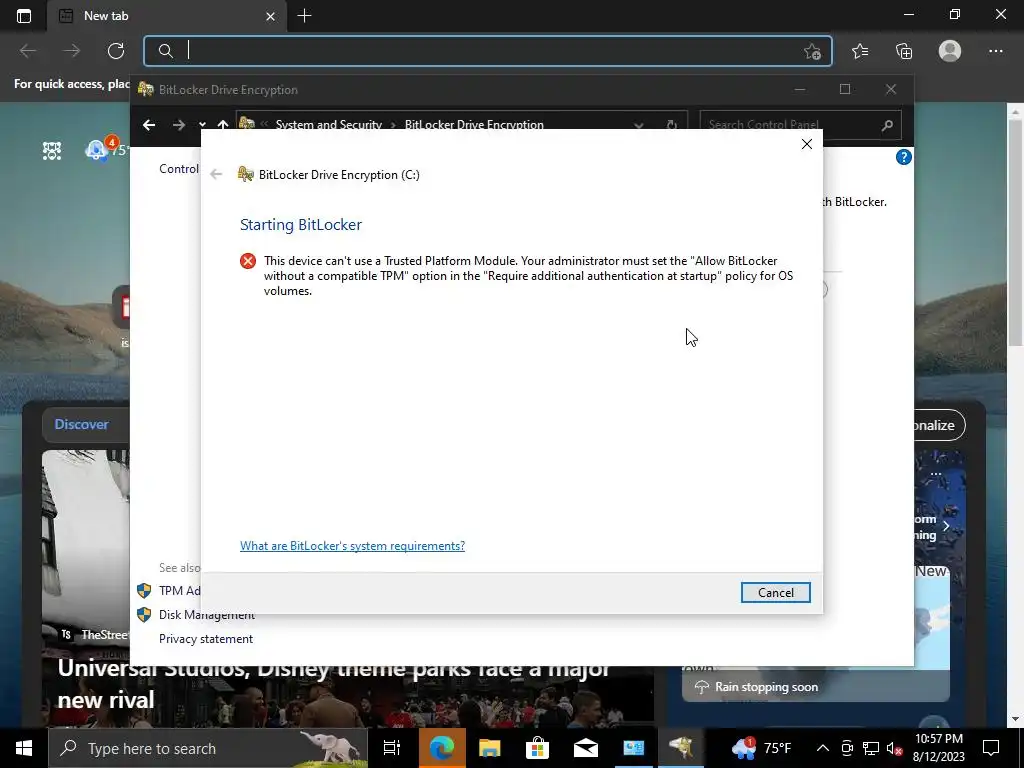Open Universal Studios news headline
This screenshot has width=1024, height=768.
(334, 684)
